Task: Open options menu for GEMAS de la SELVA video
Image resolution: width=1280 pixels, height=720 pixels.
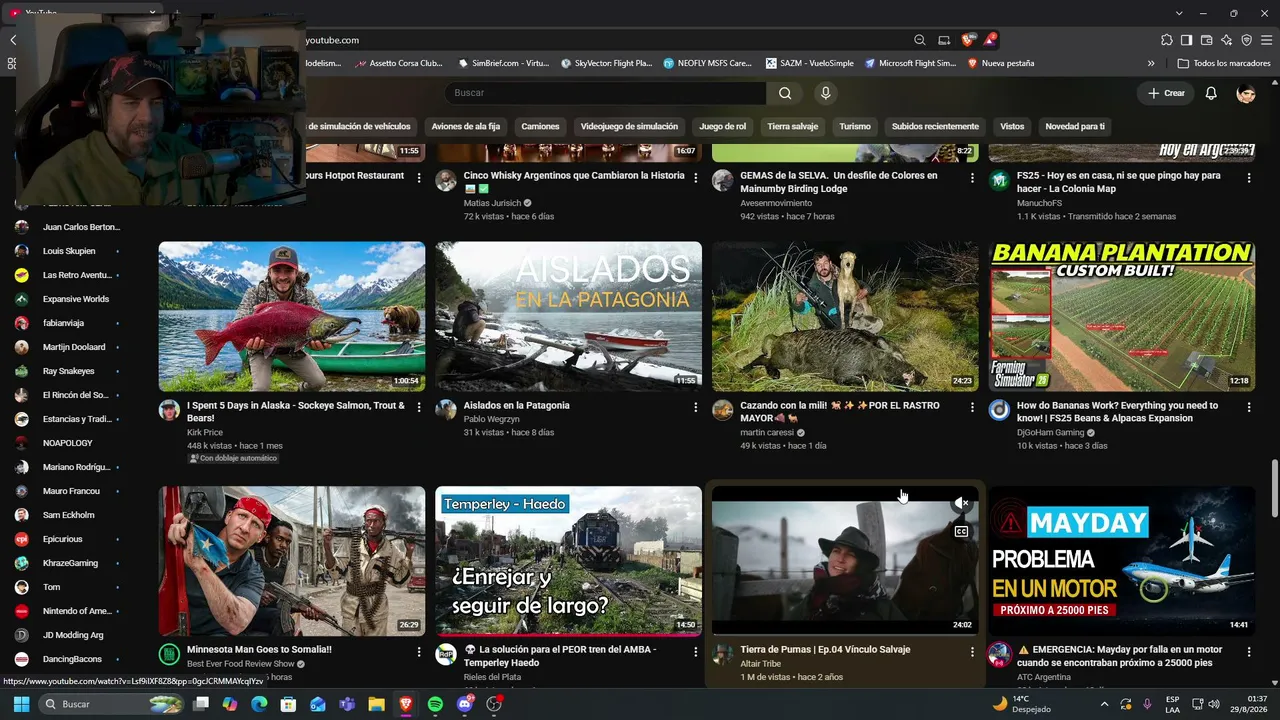Action: (972, 177)
